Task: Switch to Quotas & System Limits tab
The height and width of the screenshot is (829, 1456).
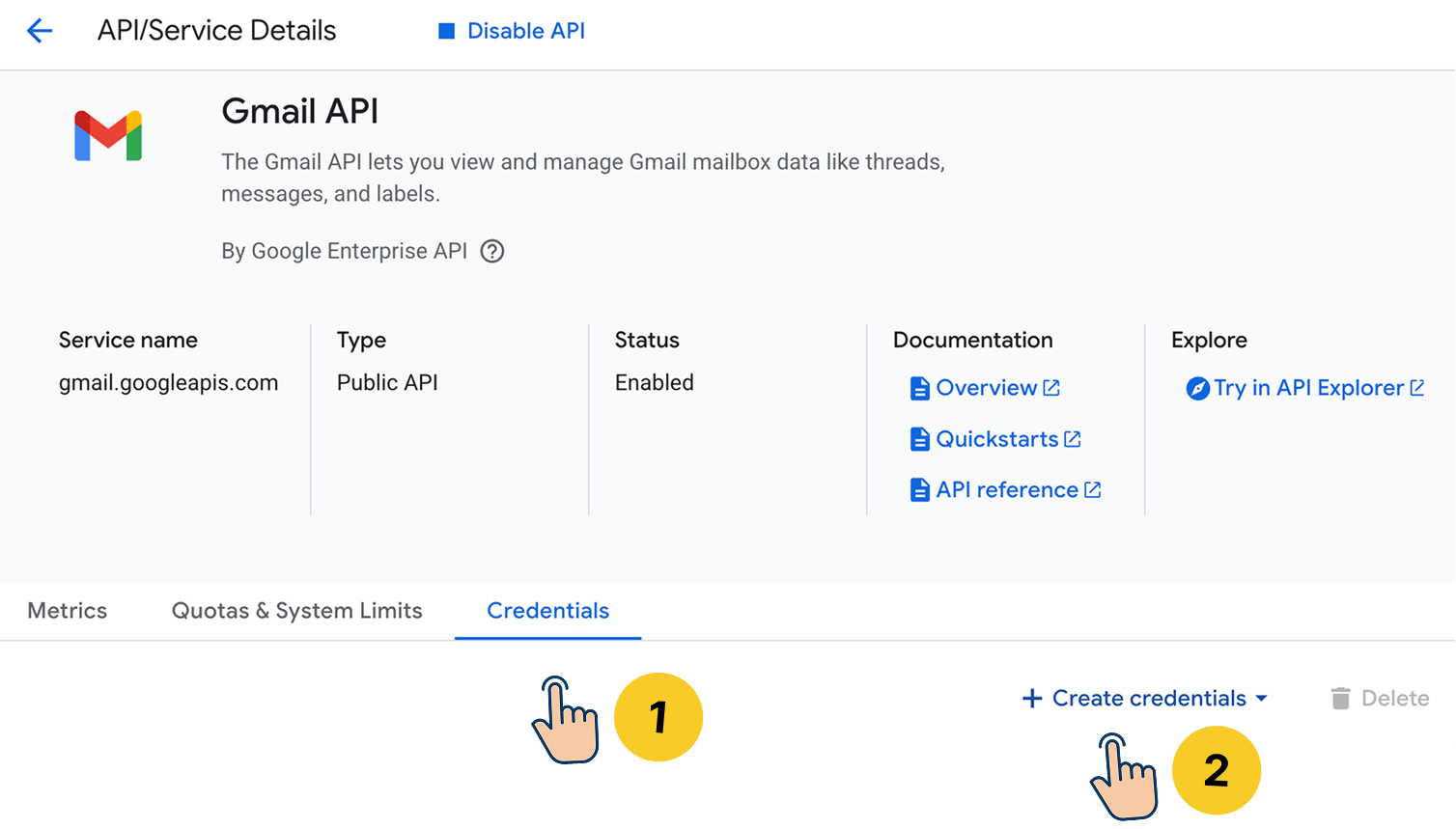Action: [x=297, y=611]
